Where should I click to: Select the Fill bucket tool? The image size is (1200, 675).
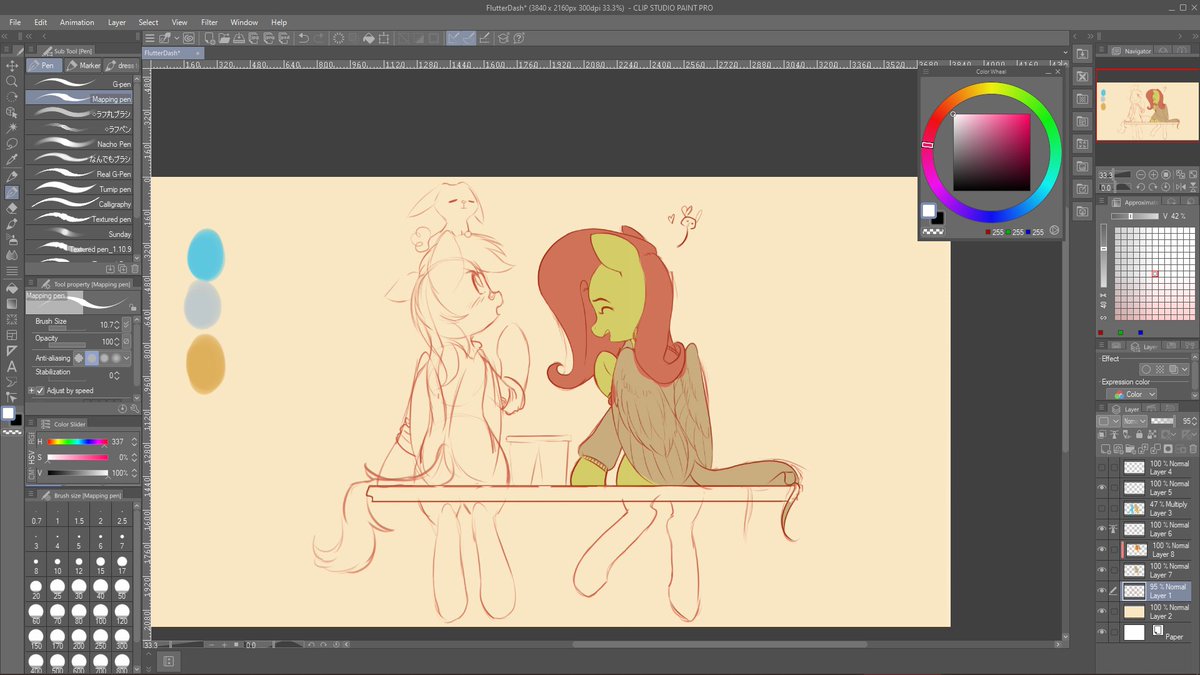point(12,287)
